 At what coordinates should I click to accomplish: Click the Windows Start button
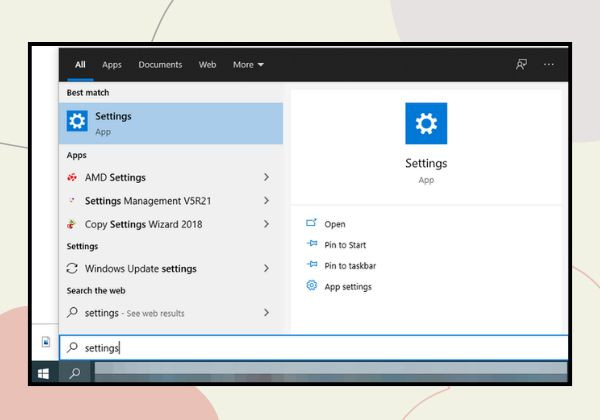(x=44, y=374)
